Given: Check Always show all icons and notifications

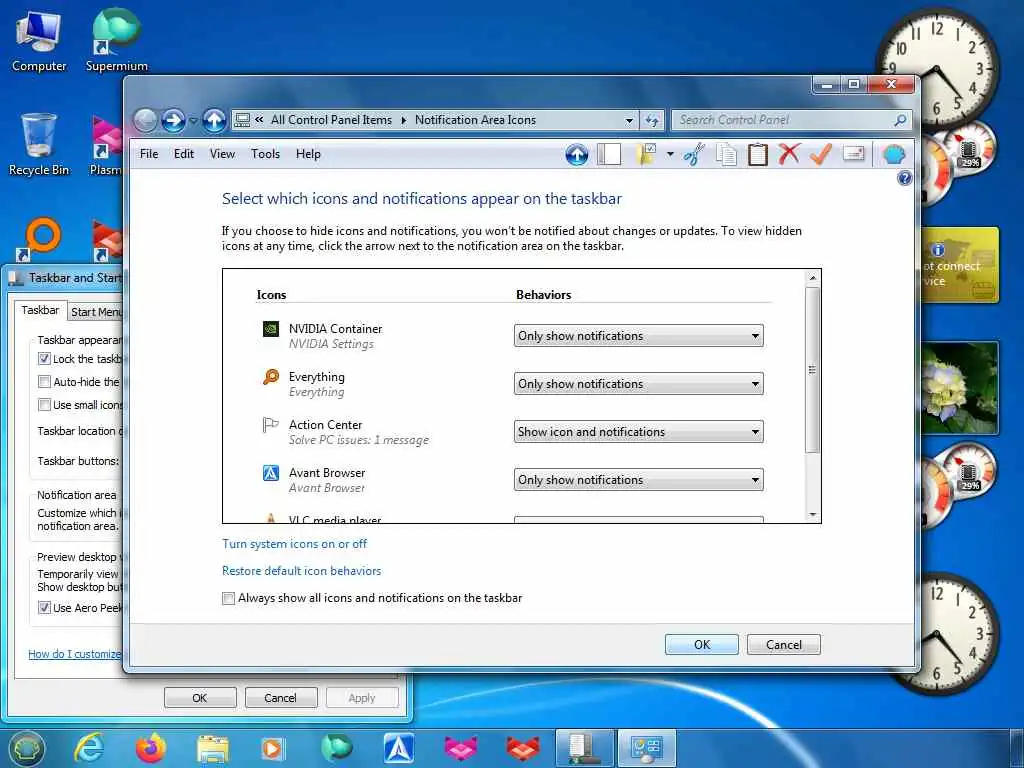Looking at the screenshot, I should click(228, 598).
